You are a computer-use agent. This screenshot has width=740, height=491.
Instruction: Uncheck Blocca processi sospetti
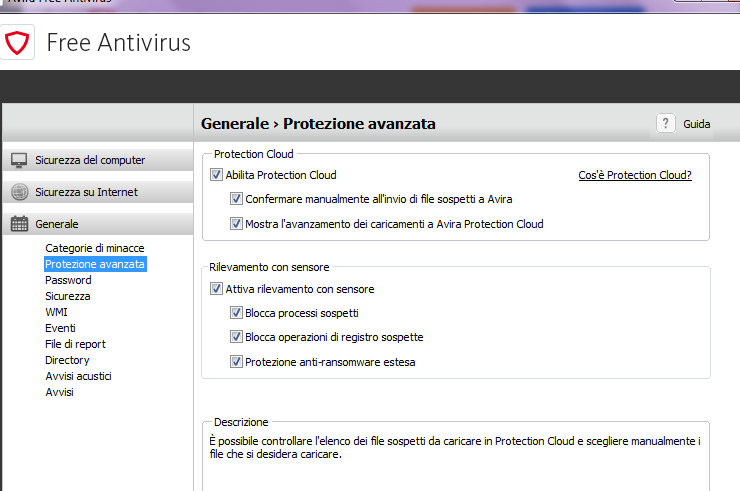pos(236,313)
